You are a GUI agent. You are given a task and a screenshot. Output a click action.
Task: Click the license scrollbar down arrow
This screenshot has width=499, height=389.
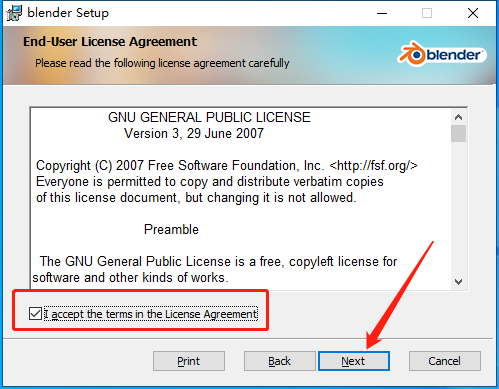(x=459, y=282)
